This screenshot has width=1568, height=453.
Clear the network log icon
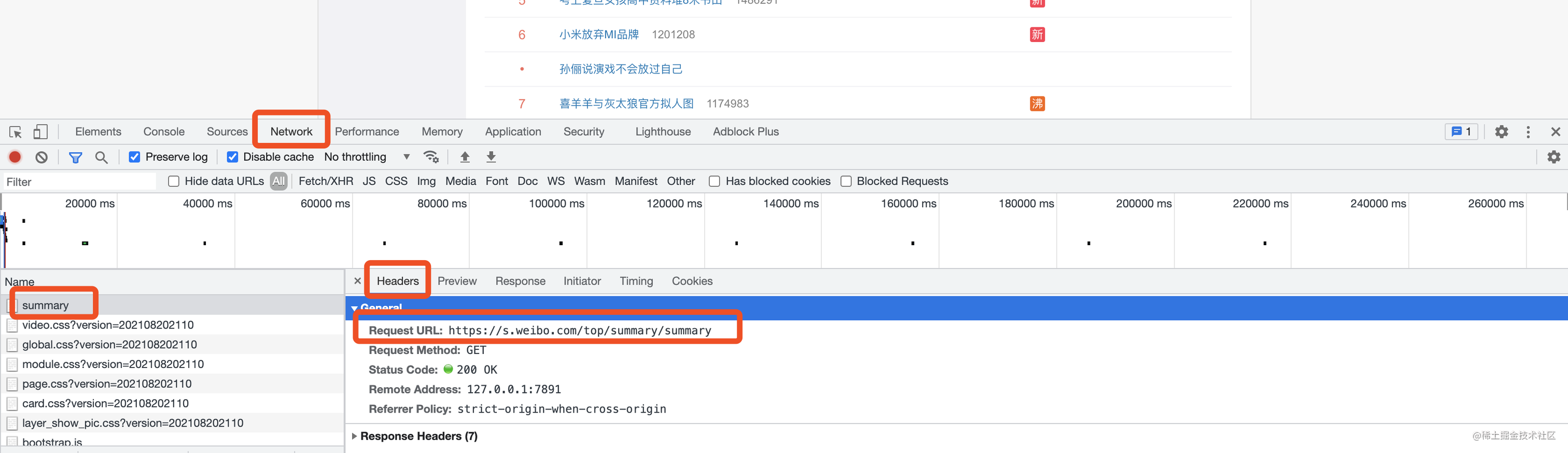tap(41, 158)
